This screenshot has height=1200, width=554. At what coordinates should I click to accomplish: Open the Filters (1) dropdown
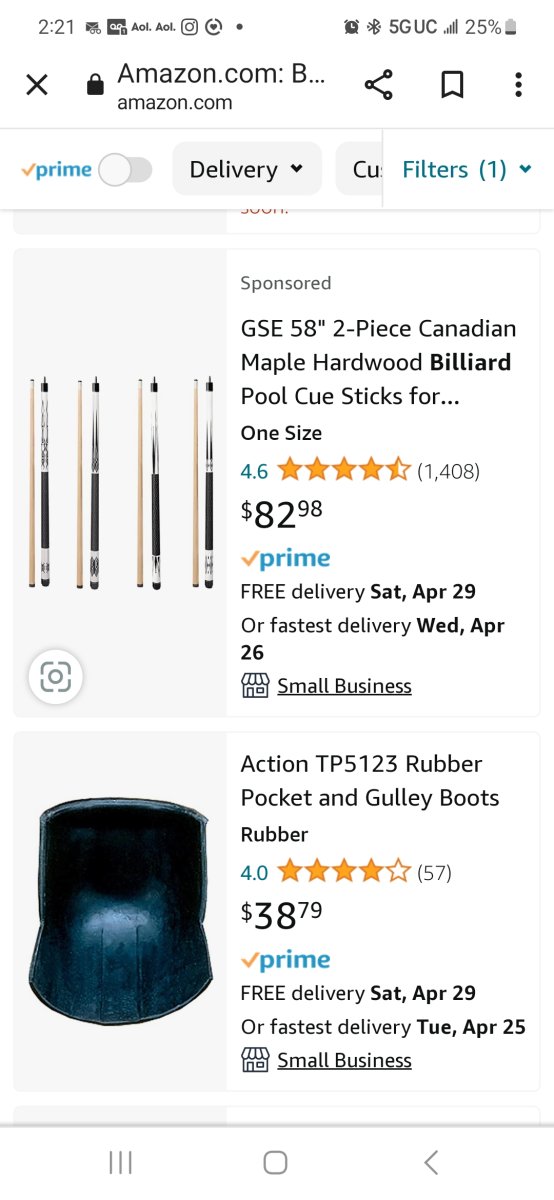point(467,169)
